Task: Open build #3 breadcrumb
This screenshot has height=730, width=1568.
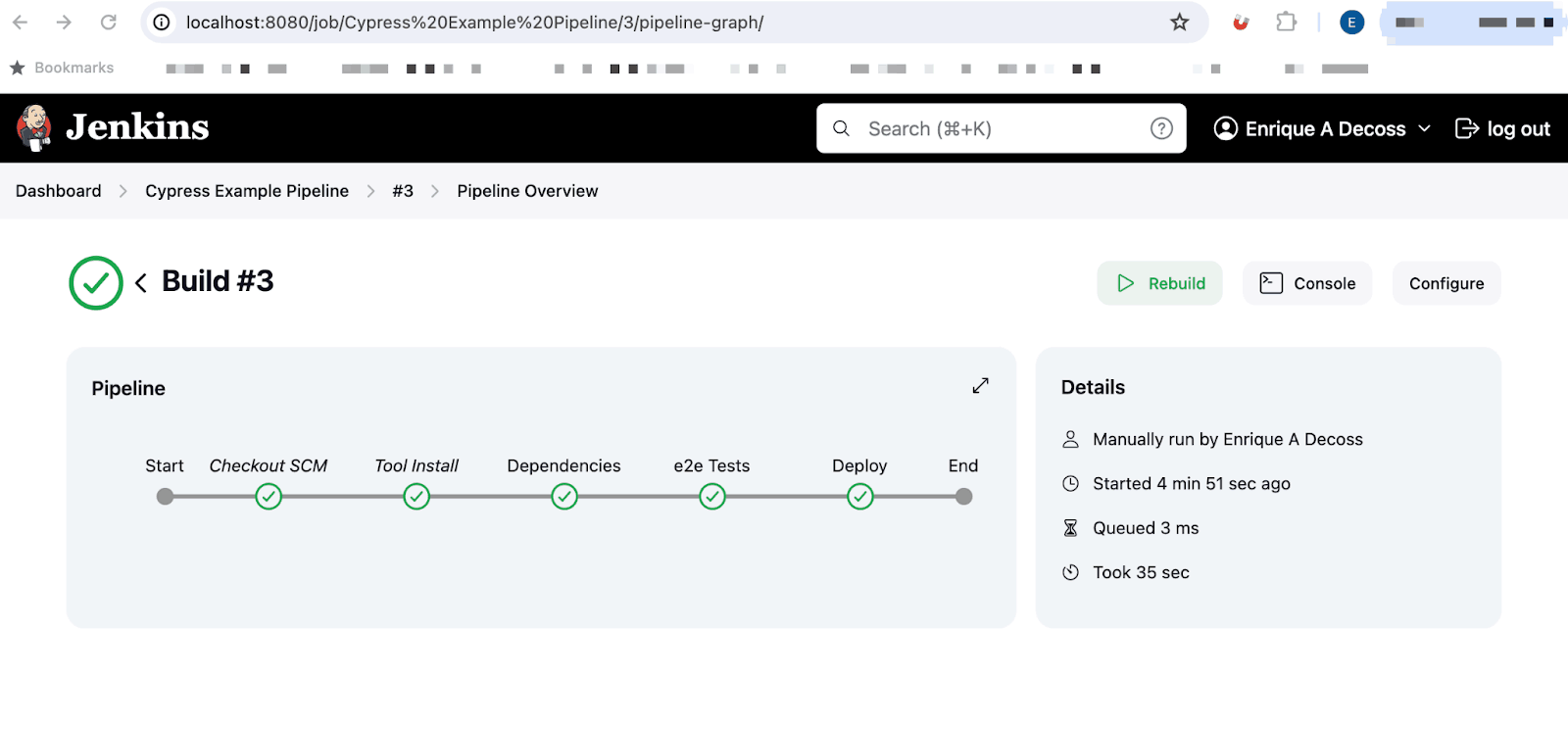Action: tap(403, 191)
